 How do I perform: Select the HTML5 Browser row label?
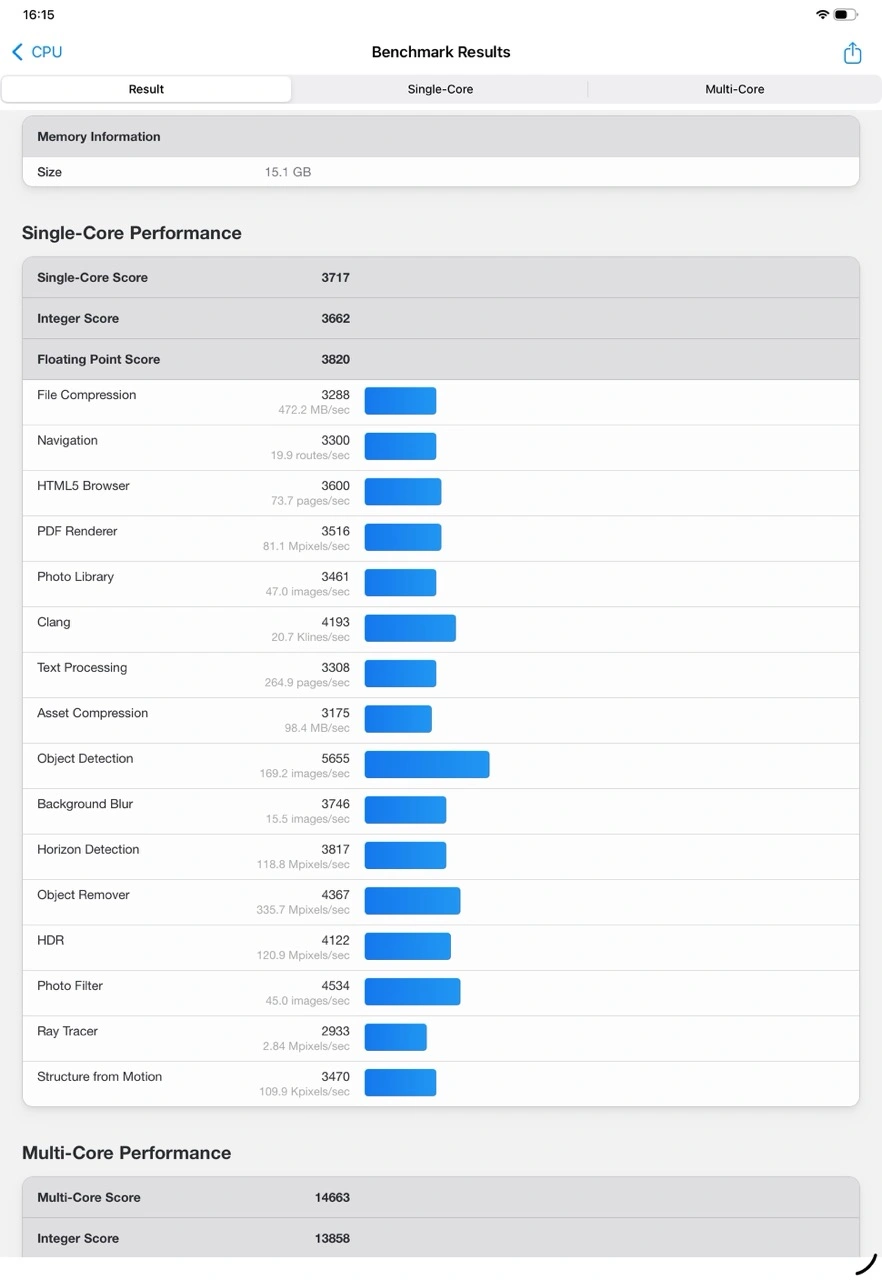pyautogui.click(x=83, y=486)
